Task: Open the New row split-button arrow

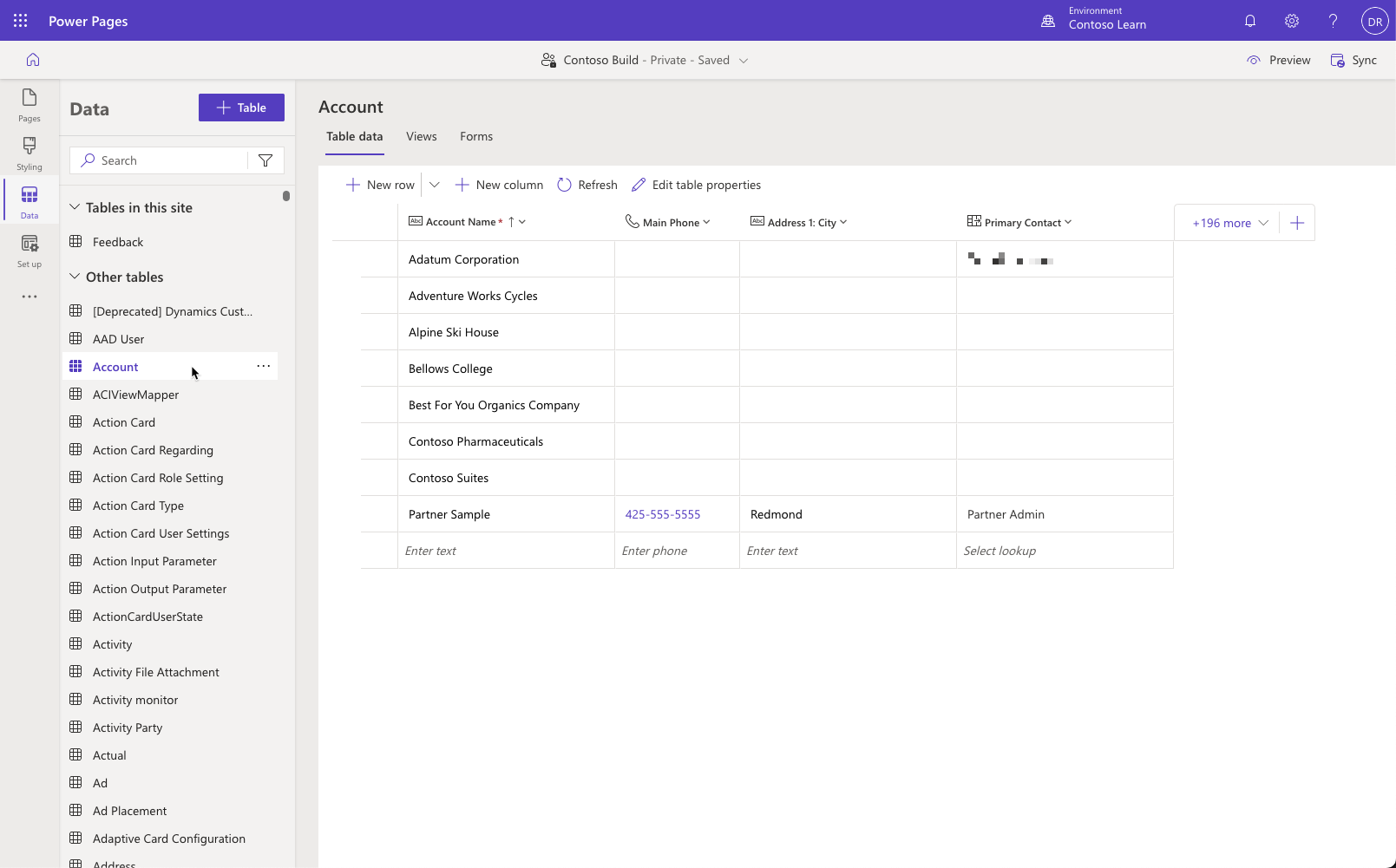Action: (x=435, y=184)
